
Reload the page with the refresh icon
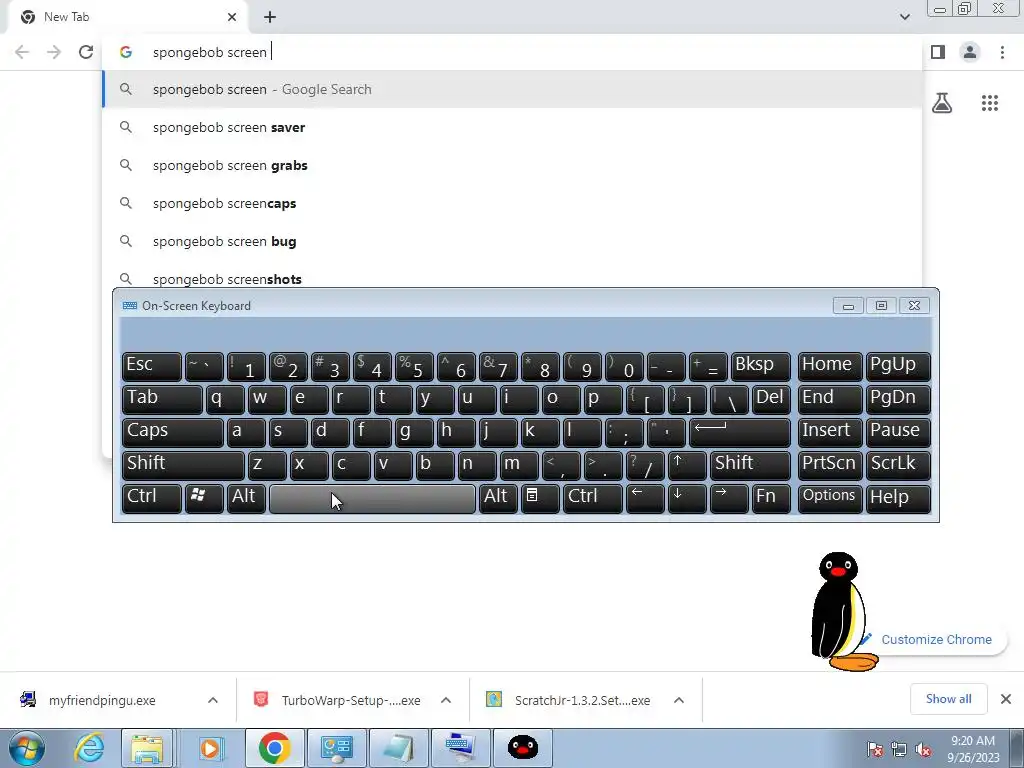click(86, 52)
